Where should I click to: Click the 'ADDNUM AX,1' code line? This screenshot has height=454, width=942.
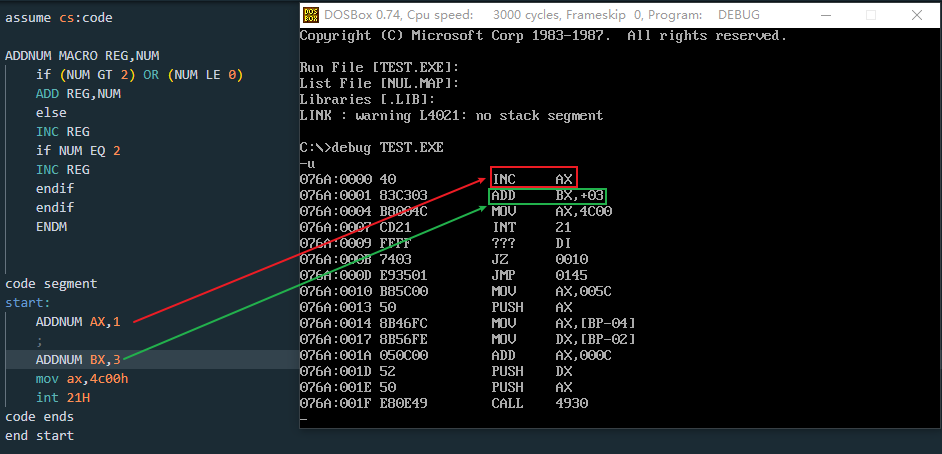pyautogui.click(x=78, y=321)
